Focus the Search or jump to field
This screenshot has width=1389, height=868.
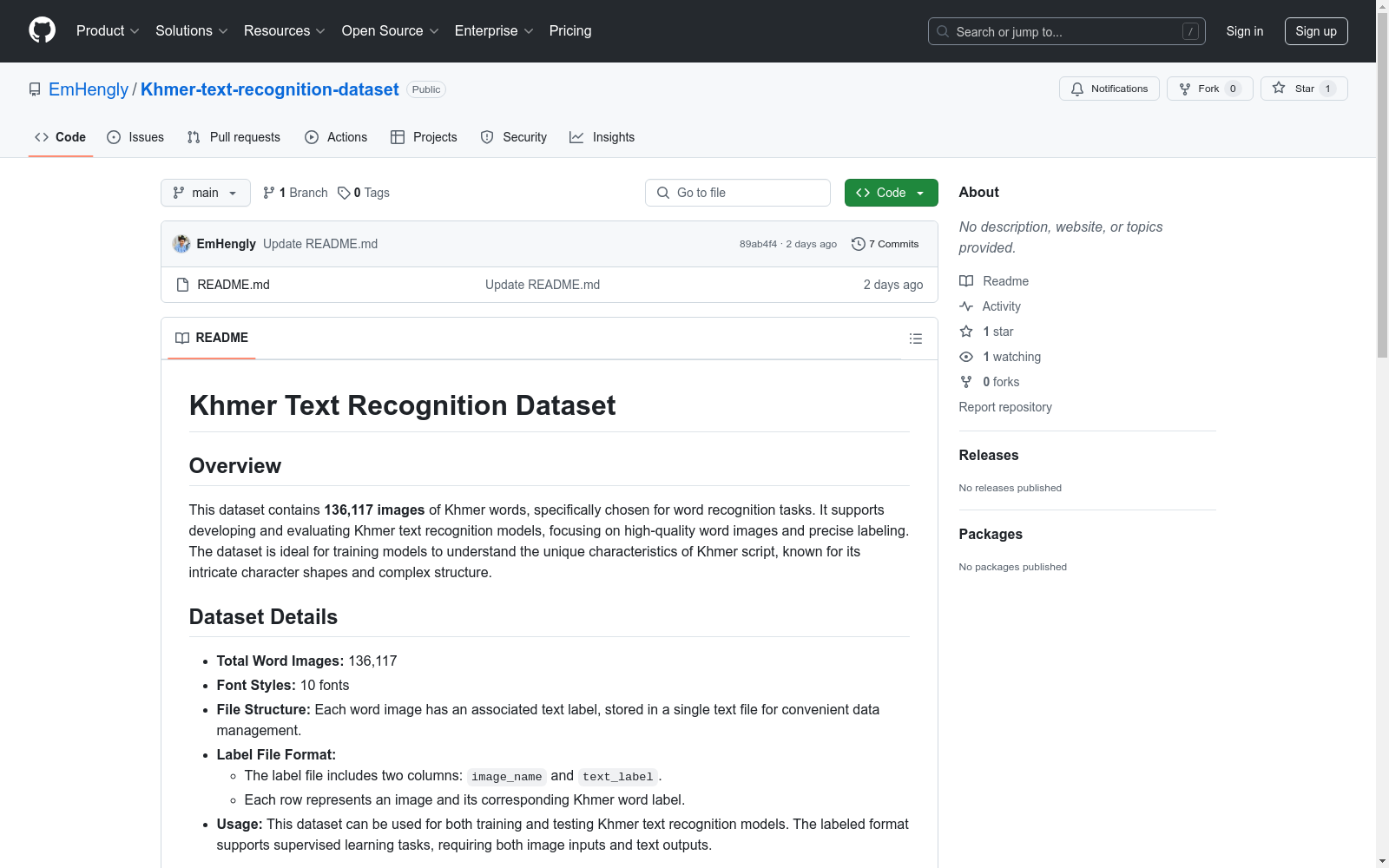click(x=1067, y=31)
